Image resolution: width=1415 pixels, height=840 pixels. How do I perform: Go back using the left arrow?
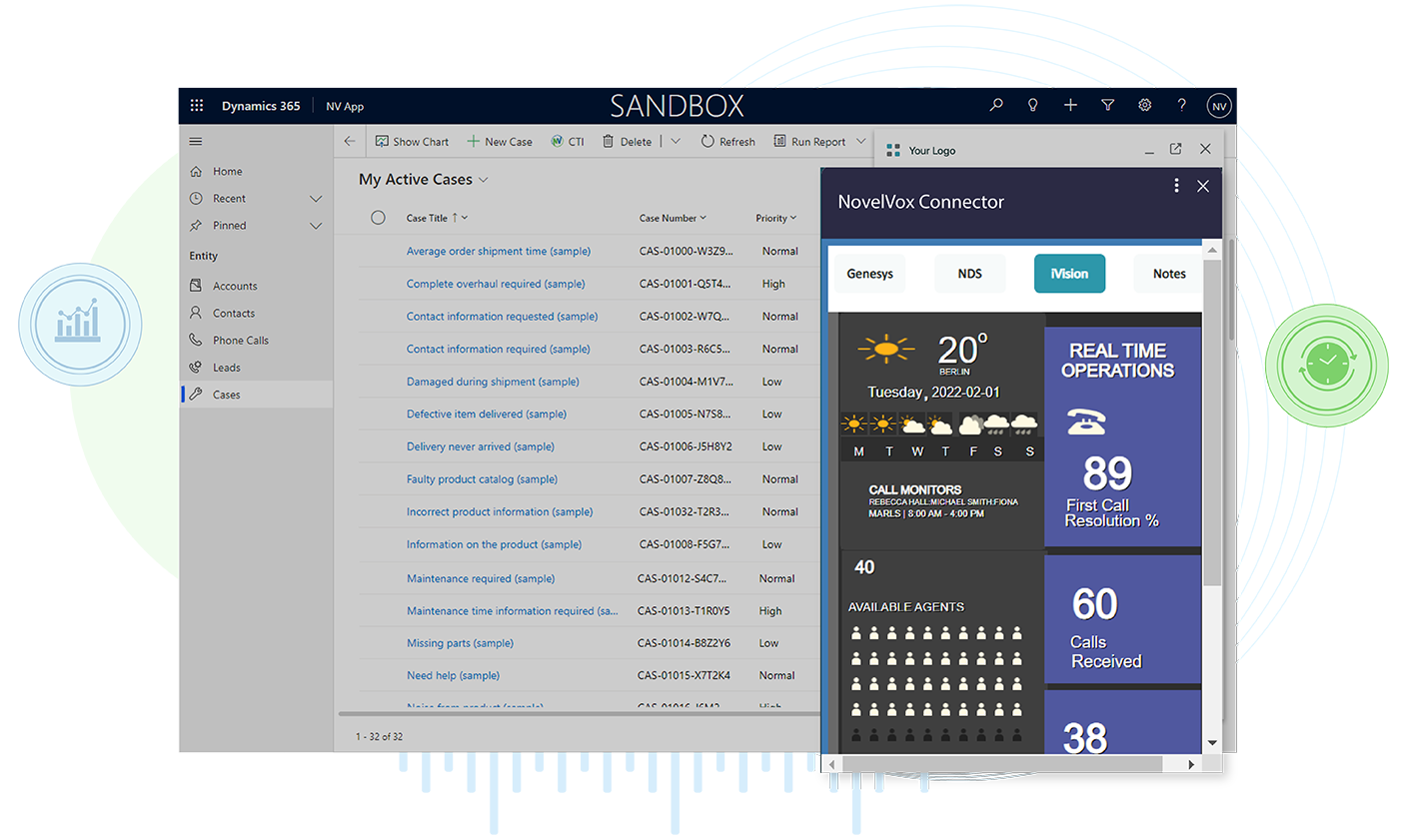350,142
